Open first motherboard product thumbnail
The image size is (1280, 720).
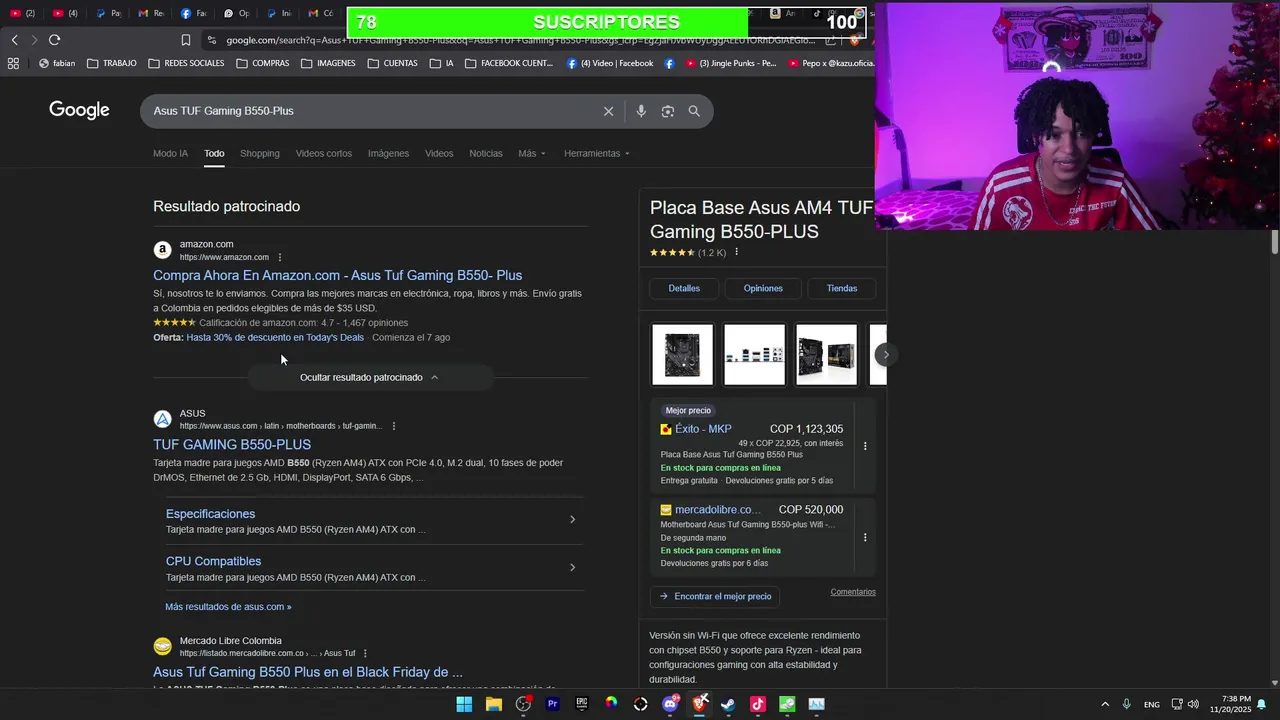[683, 354]
